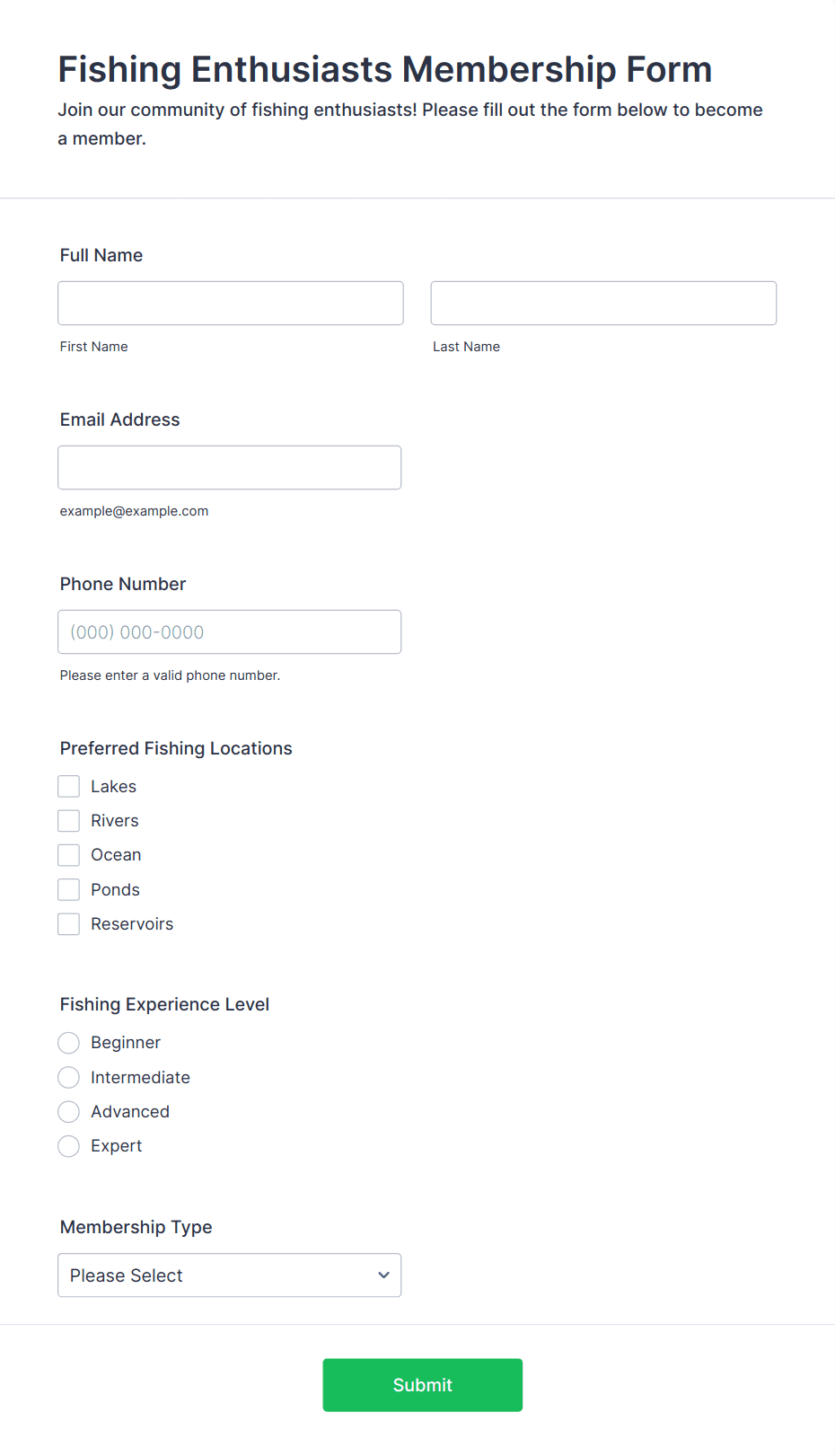The image size is (835, 1456).
Task: Pick the Advanced experience level
Action: point(69,1111)
